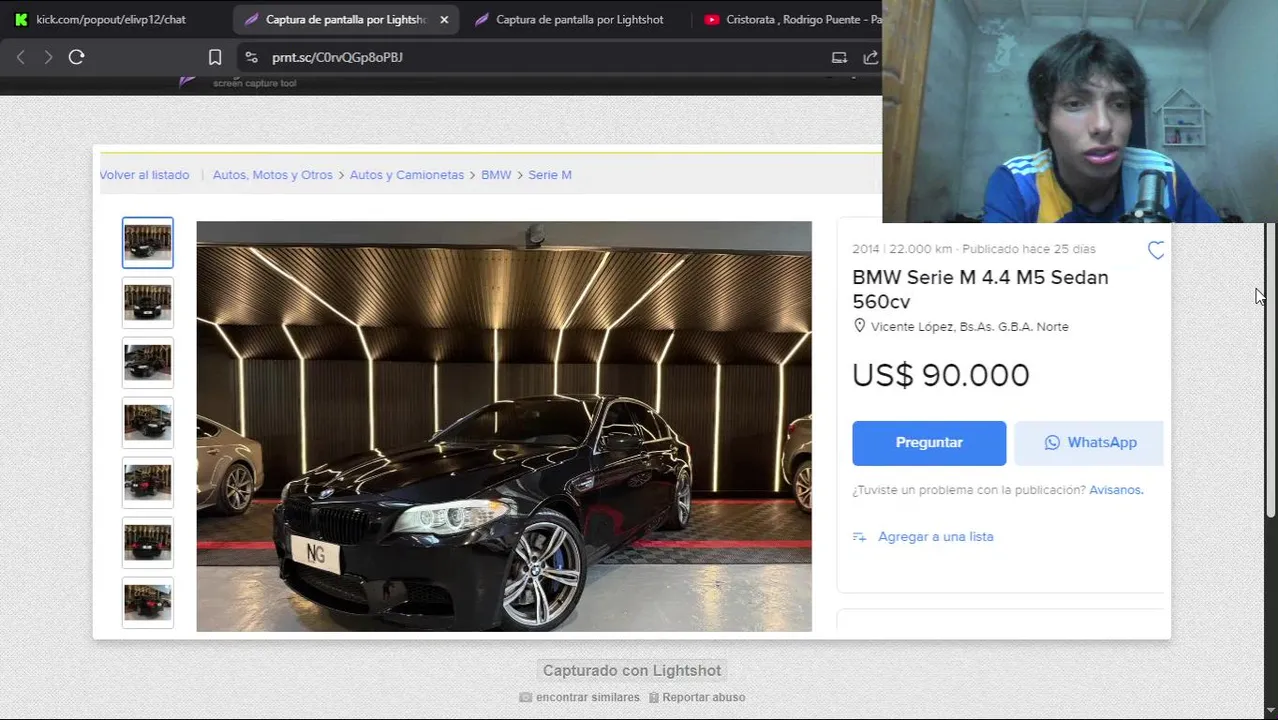The width and height of the screenshot is (1278, 720).
Task: Click Agregar a una lista
Action: [x=936, y=537]
